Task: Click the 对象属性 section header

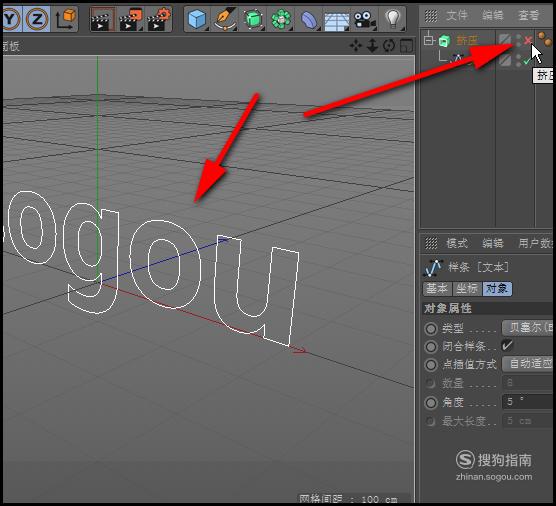Action: click(x=488, y=308)
